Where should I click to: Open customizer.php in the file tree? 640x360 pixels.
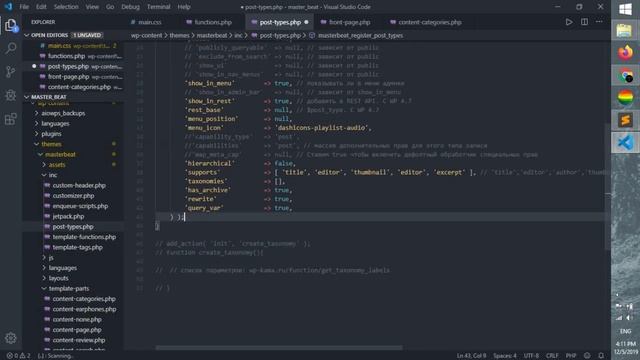click(73, 196)
